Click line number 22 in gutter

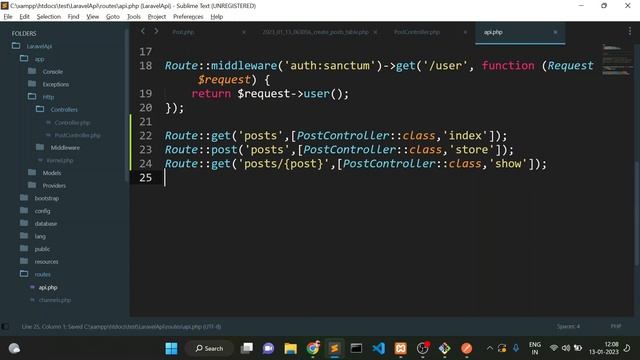click(145, 136)
